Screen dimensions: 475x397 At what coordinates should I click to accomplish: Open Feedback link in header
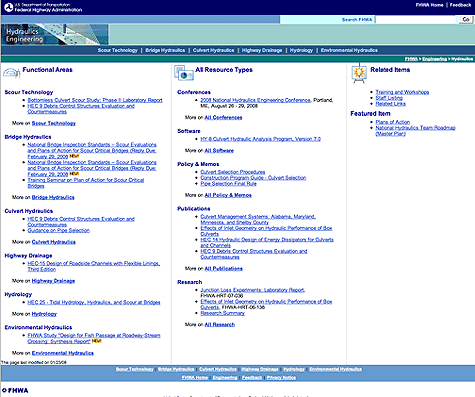(x=460, y=5)
